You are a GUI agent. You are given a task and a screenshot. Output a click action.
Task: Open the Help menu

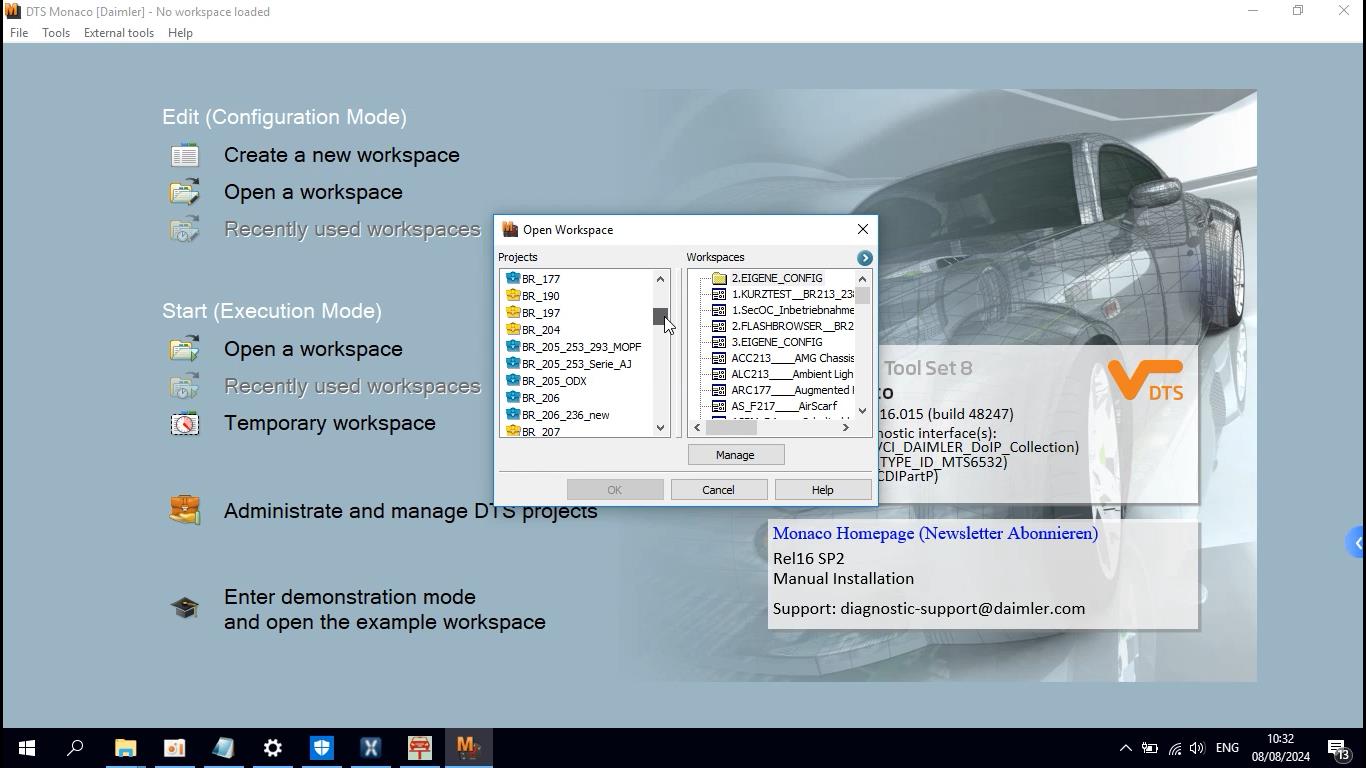pyautogui.click(x=180, y=33)
